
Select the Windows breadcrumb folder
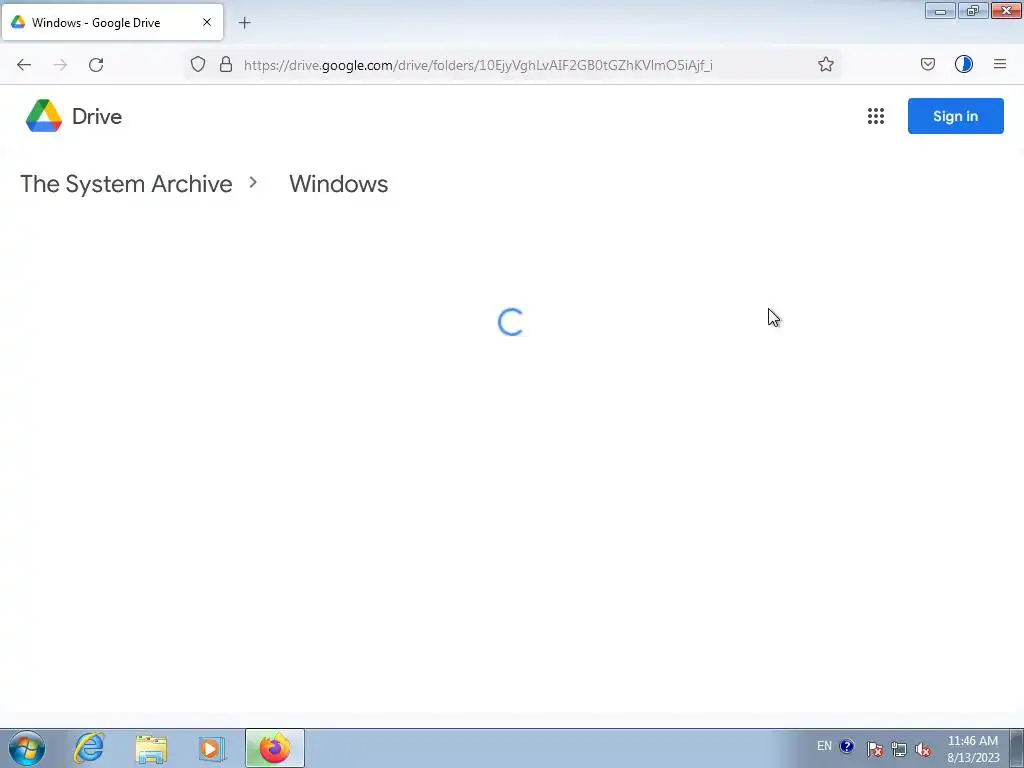pyautogui.click(x=338, y=184)
